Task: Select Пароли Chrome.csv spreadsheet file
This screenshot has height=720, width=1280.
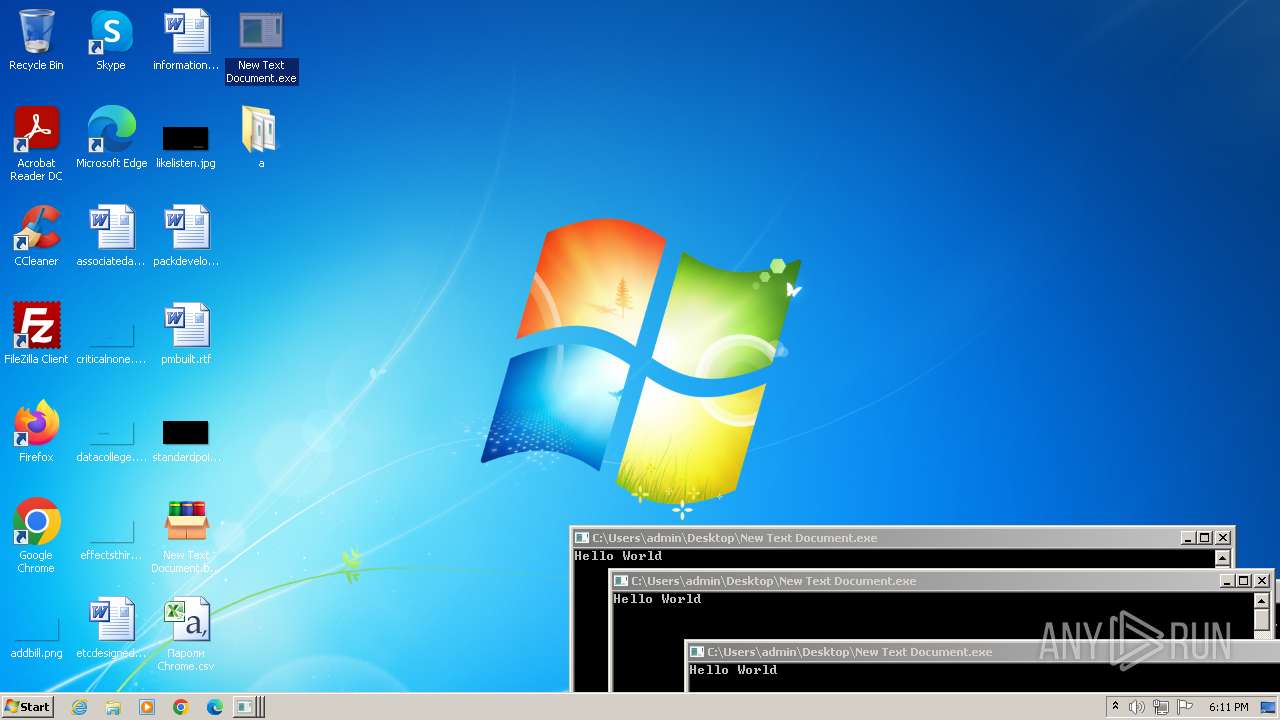Action: (186, 634)
